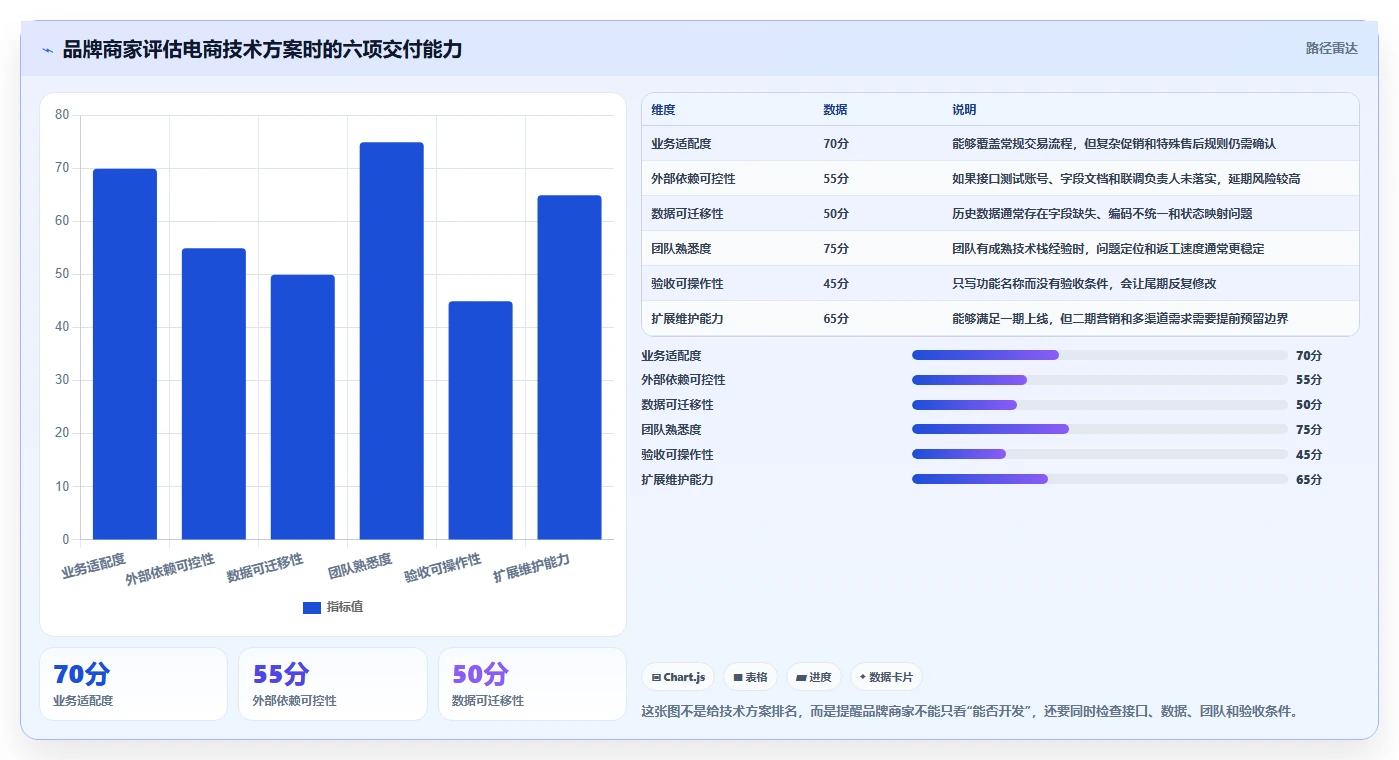
Task: Click the 团队熟悉度 bar in chart
Action: tap(392, 341)
